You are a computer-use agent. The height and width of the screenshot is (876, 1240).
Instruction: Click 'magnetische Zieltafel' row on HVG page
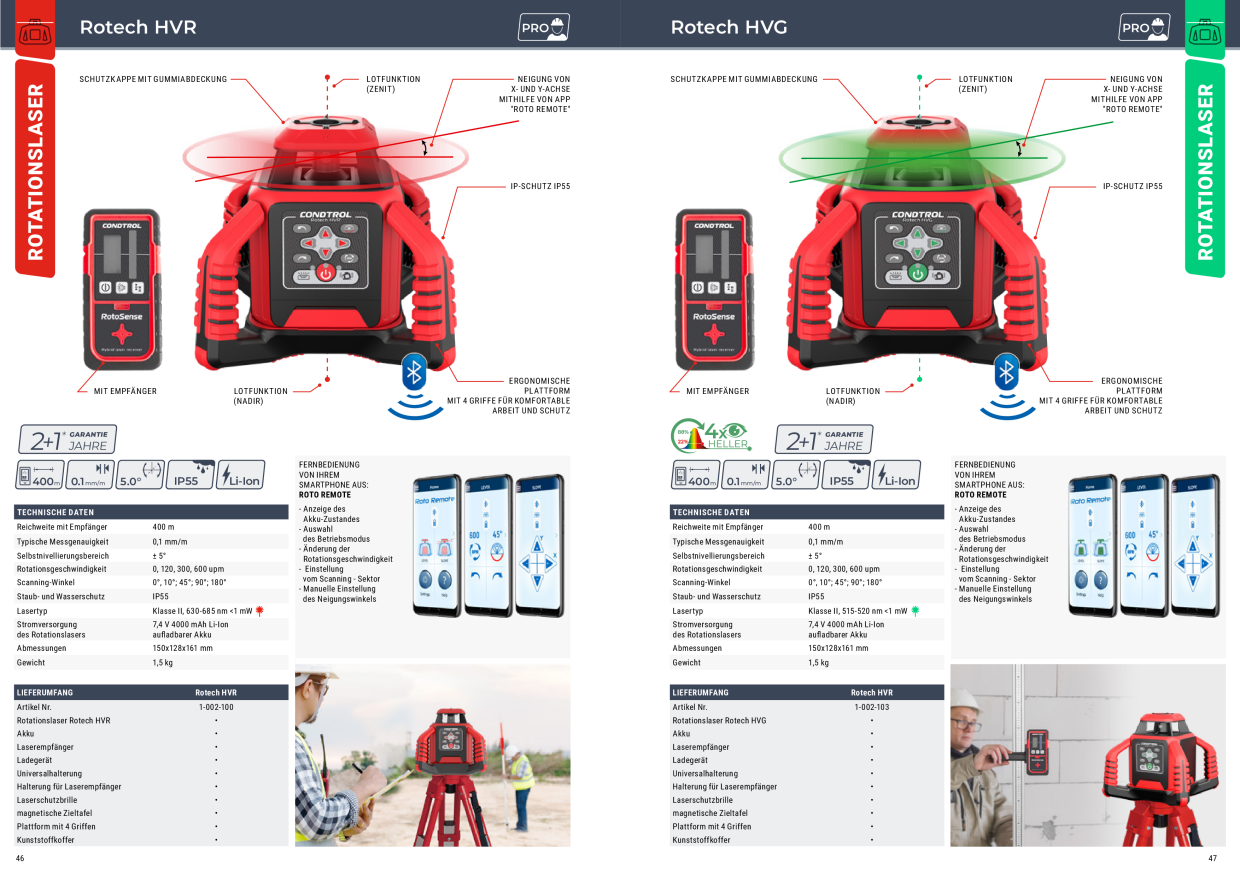tap(807, 813)
